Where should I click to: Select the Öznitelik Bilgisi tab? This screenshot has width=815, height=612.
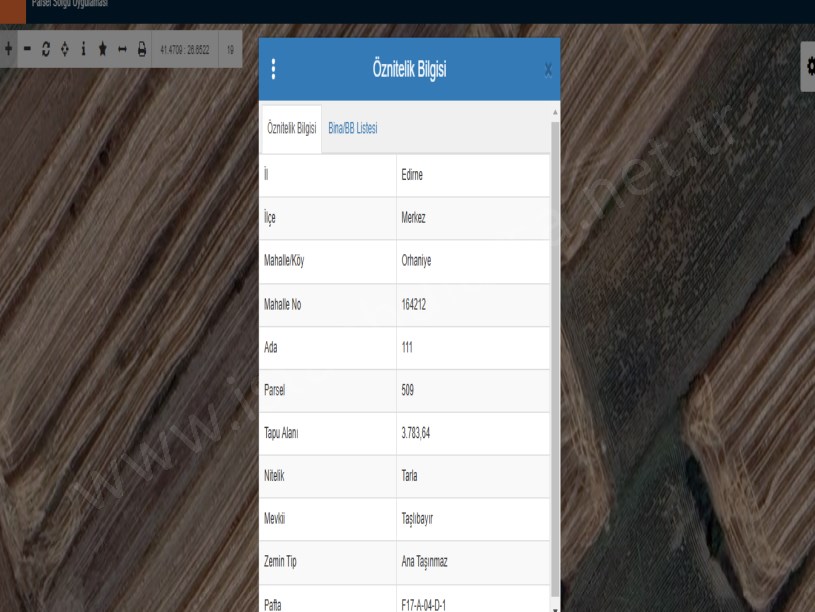(291, 128)
